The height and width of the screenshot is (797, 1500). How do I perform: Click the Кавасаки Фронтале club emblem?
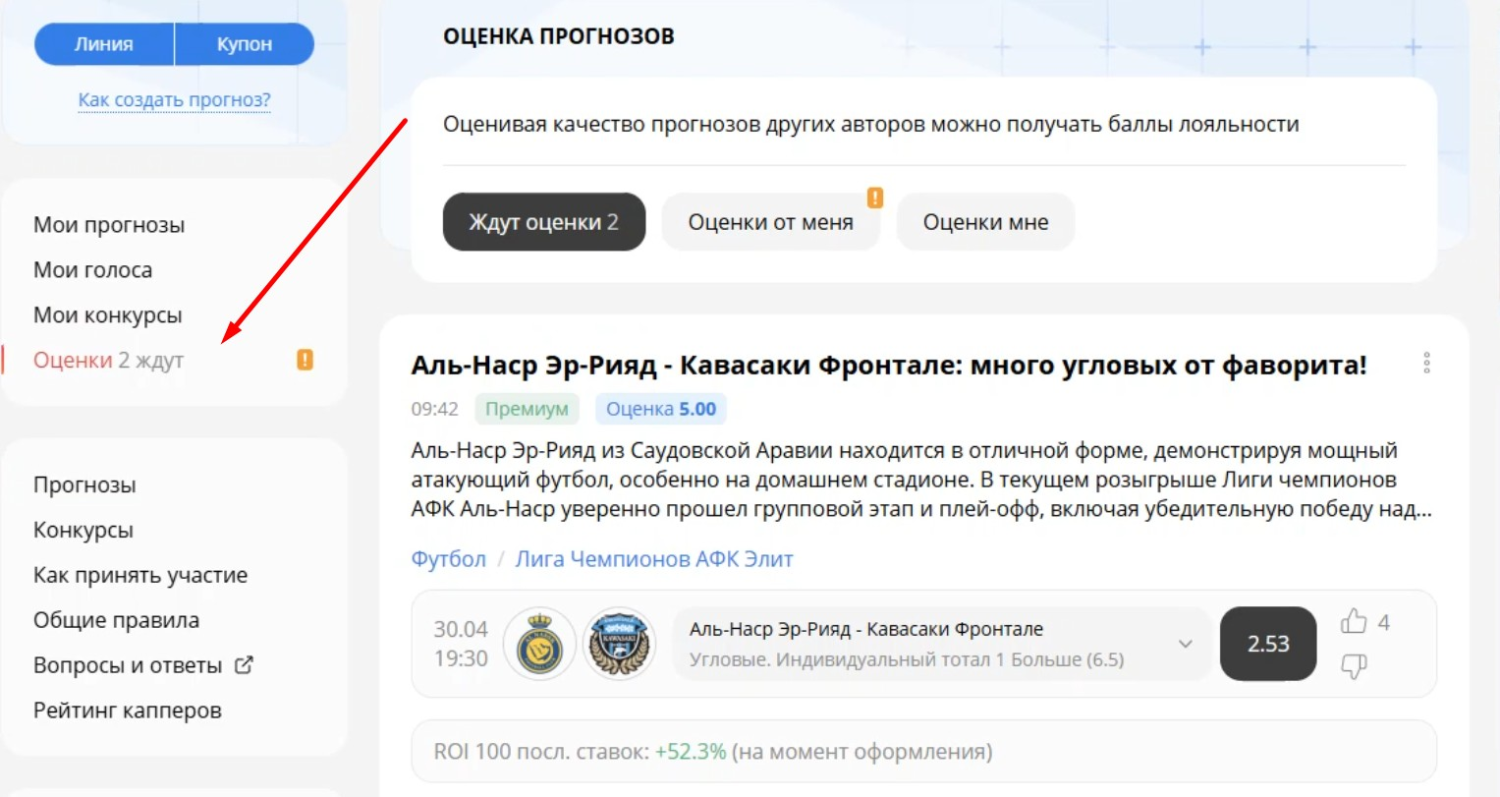point(620,644)
